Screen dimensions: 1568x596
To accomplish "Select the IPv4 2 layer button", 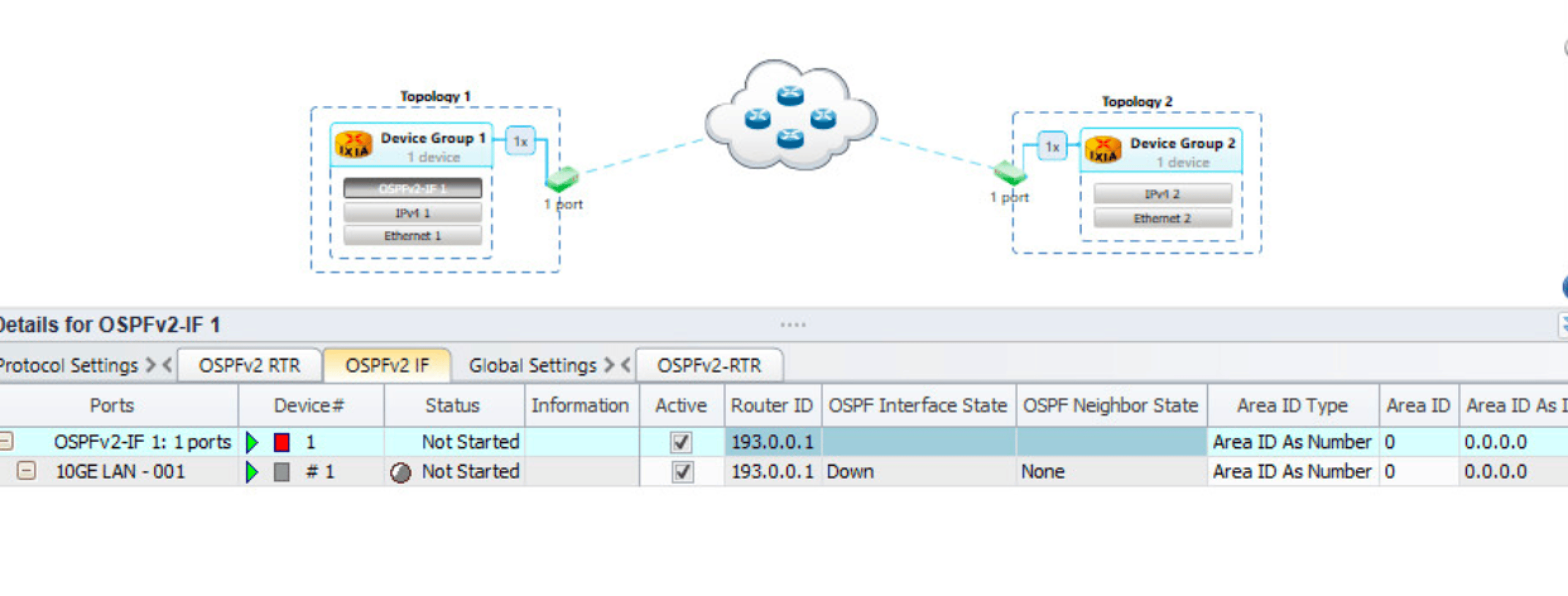I will 1163,194.
